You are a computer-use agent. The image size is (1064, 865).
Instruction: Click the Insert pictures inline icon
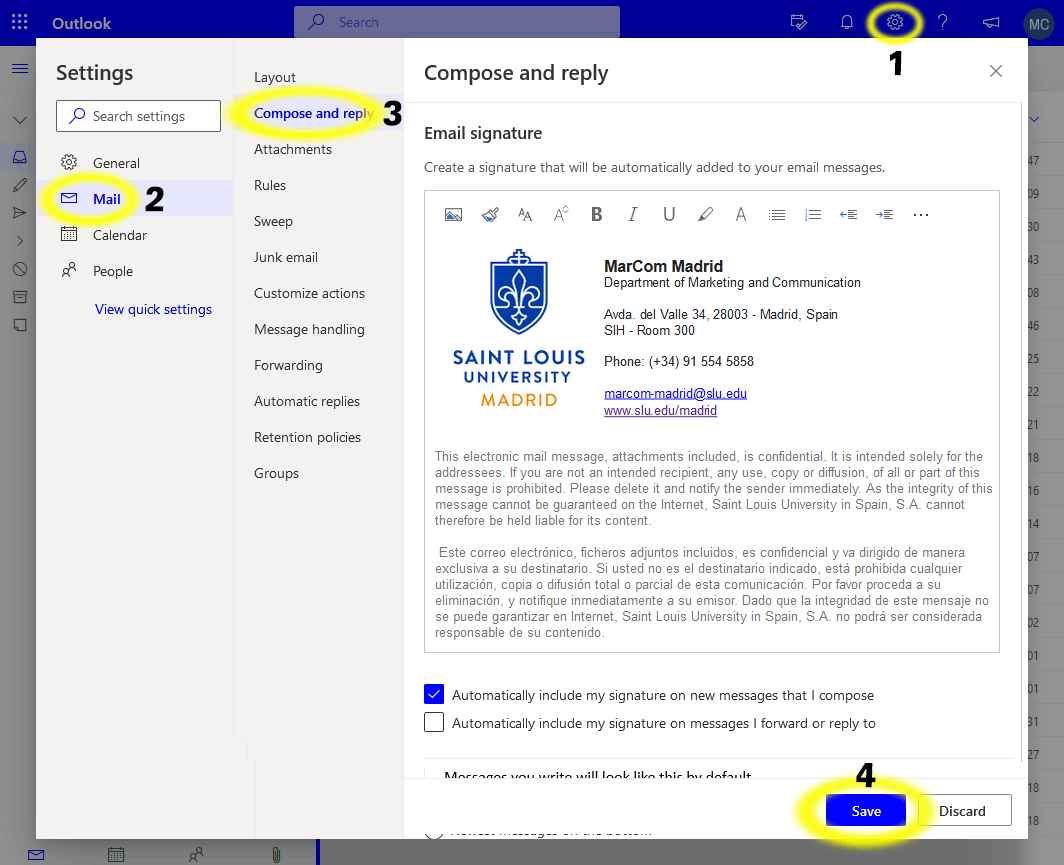[453, 214]
